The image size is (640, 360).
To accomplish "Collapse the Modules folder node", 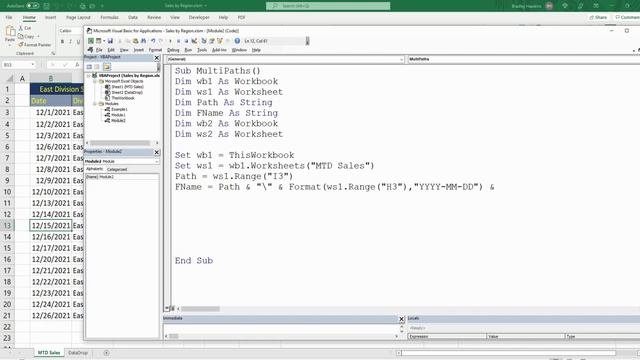I will [95, 104].
